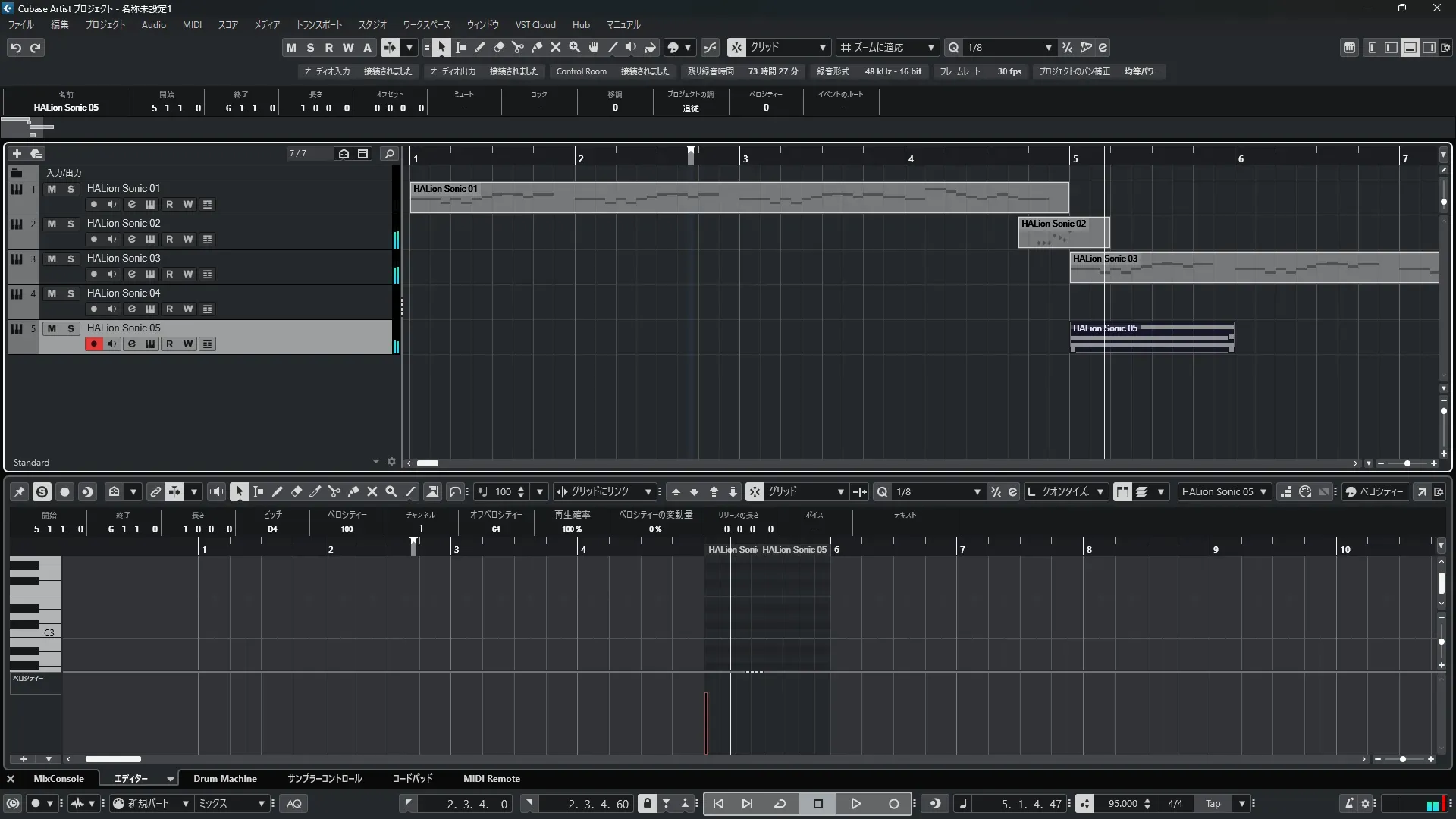Select the Zoom magnifier tool in top toolbar
This screenshot has height=819, width=1456.
pos(575,48)
